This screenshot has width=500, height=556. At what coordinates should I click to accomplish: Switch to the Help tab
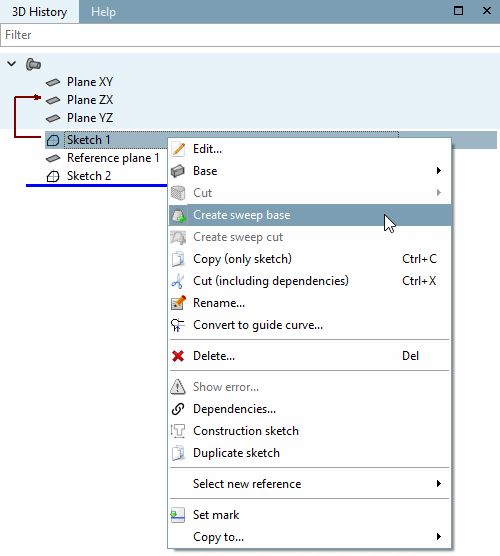[x=103, y=12]
